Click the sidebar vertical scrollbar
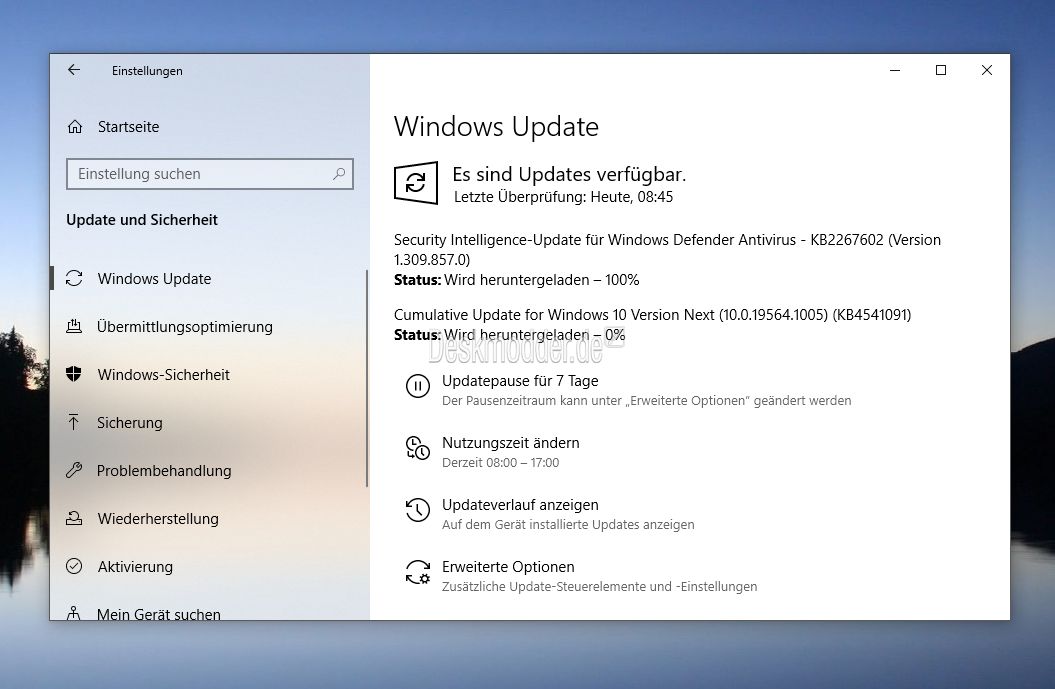1055x689 pixels. pyautogui.click(x=367, y=378)
